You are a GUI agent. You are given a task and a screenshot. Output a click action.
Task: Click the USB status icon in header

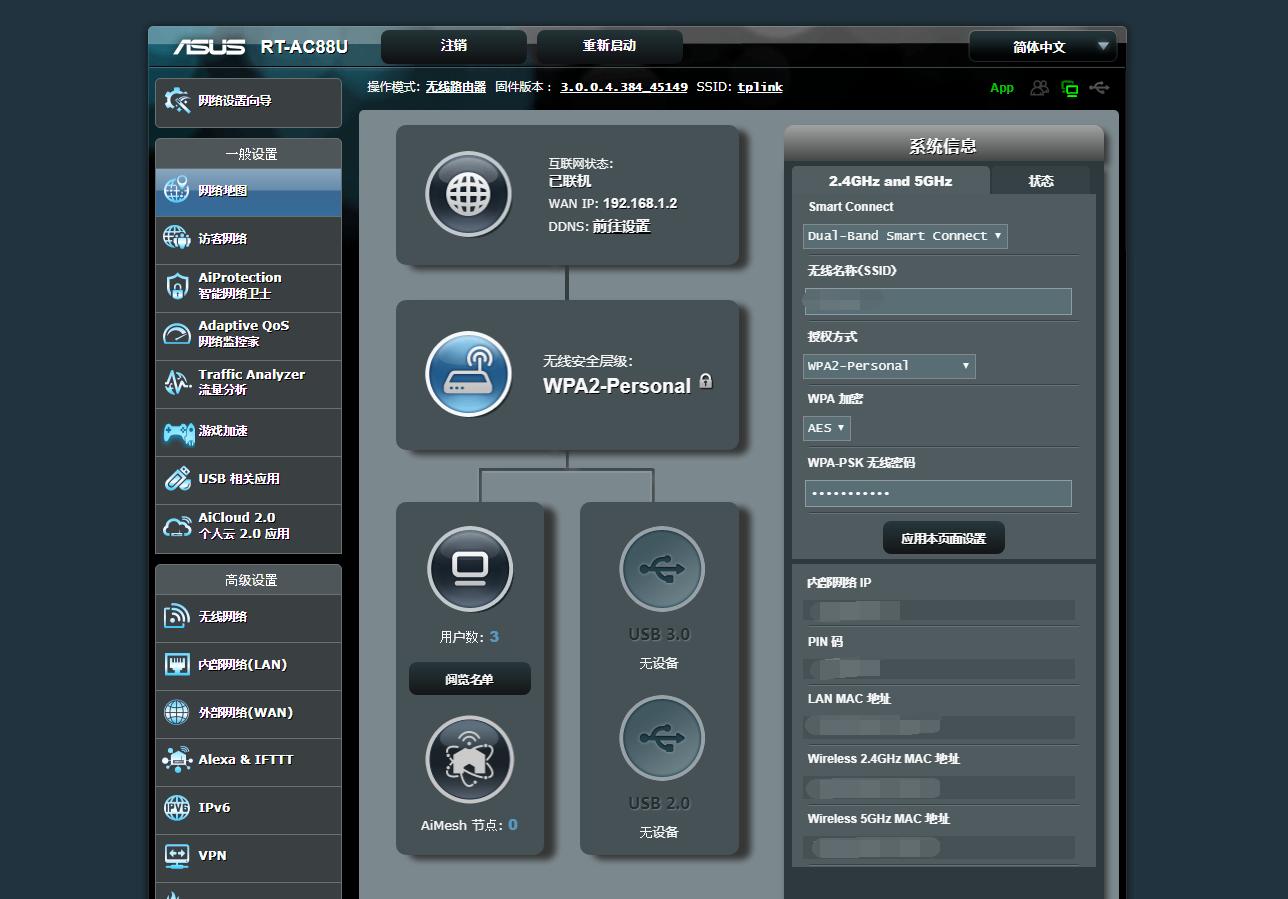(x=1099, y=88)
